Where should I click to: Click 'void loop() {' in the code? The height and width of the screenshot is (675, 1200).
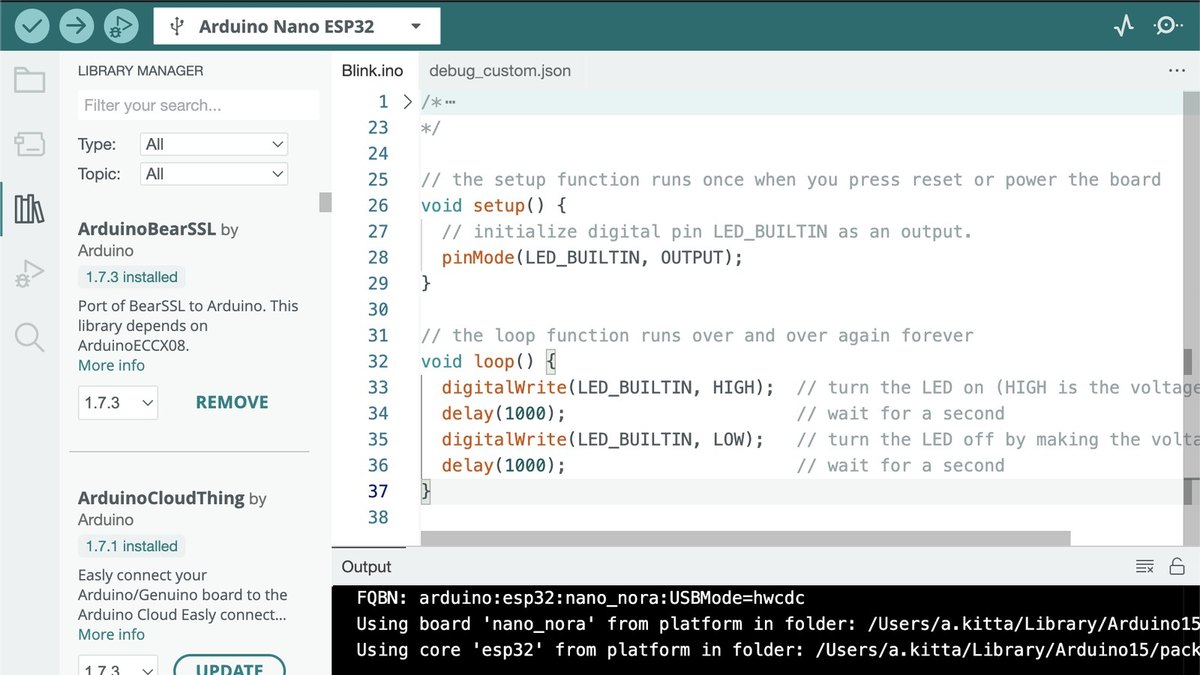(488, 362)
